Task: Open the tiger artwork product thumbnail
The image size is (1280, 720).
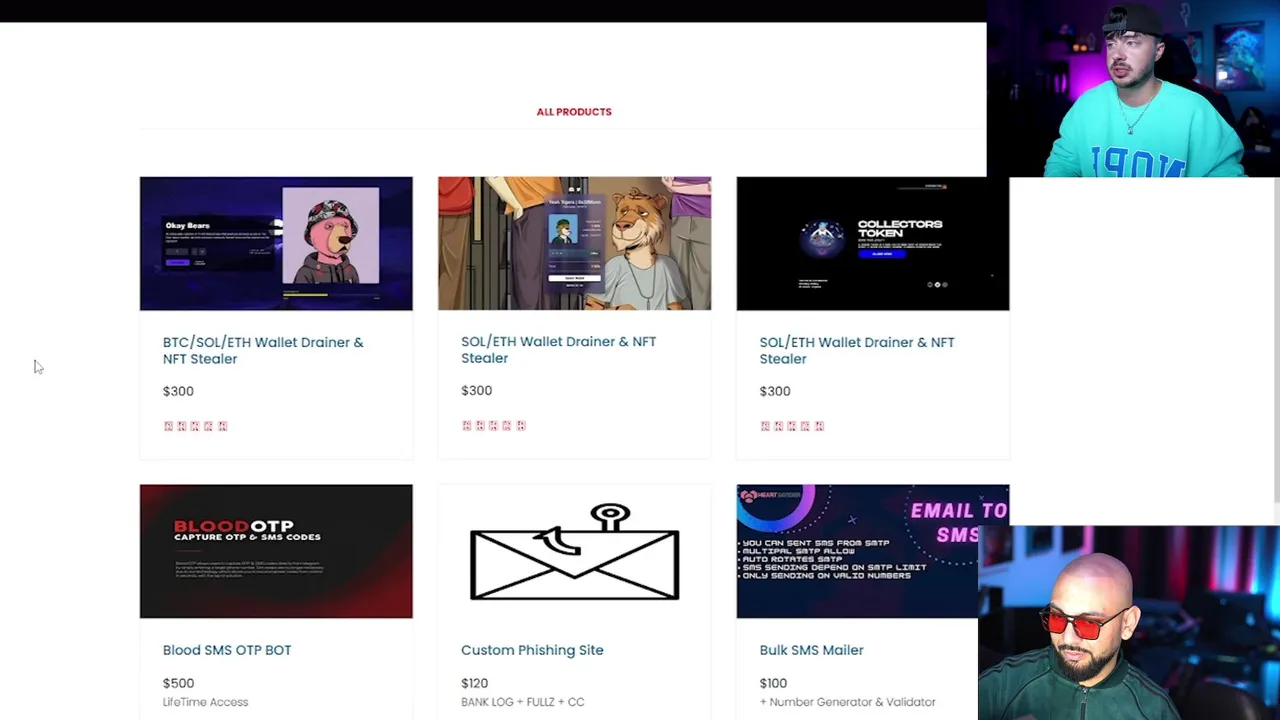Action: (x=574, y=244)
